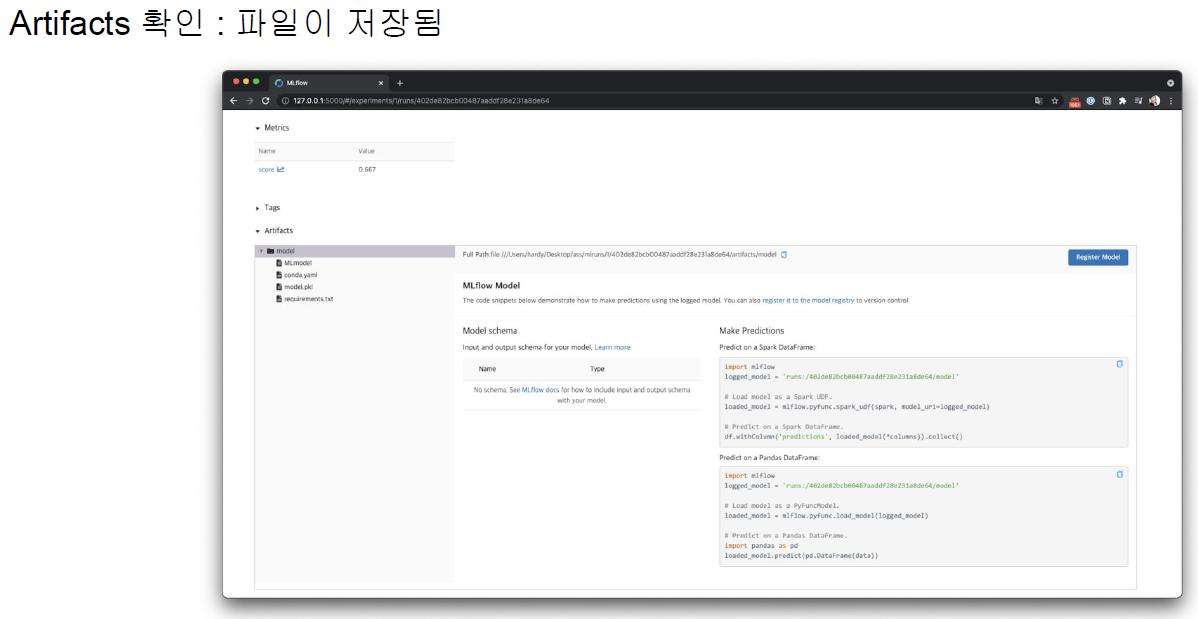Copy the Pandas DataFrame code snippet
This screenshot has width=1198, height=619.
pyautogui.click(x=1120, y=475)
